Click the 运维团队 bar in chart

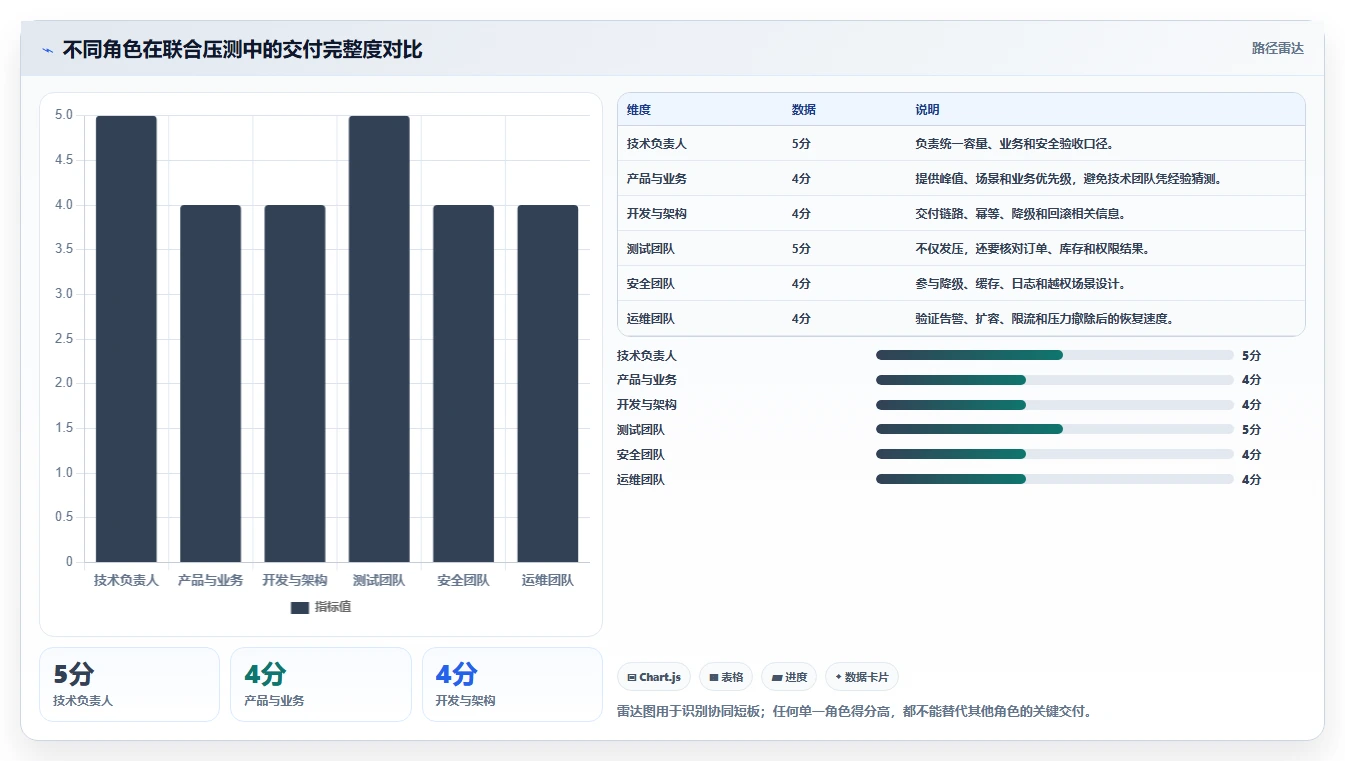pos(548,384)
